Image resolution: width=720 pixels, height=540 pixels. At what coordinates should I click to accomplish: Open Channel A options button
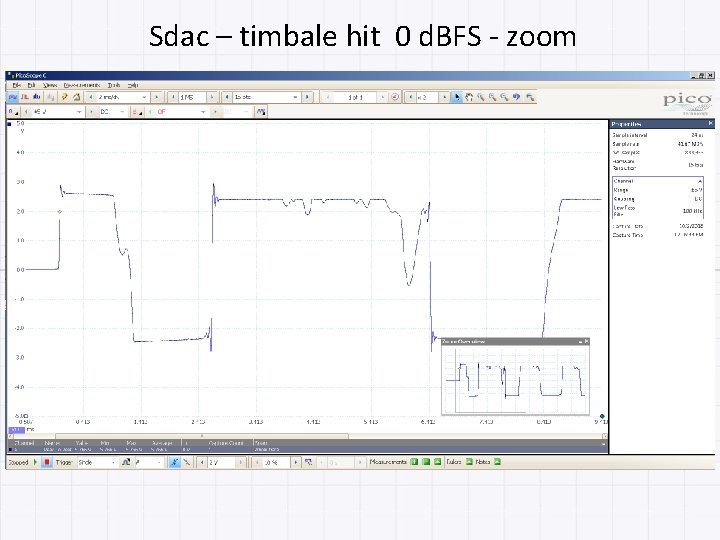(13, 112)
